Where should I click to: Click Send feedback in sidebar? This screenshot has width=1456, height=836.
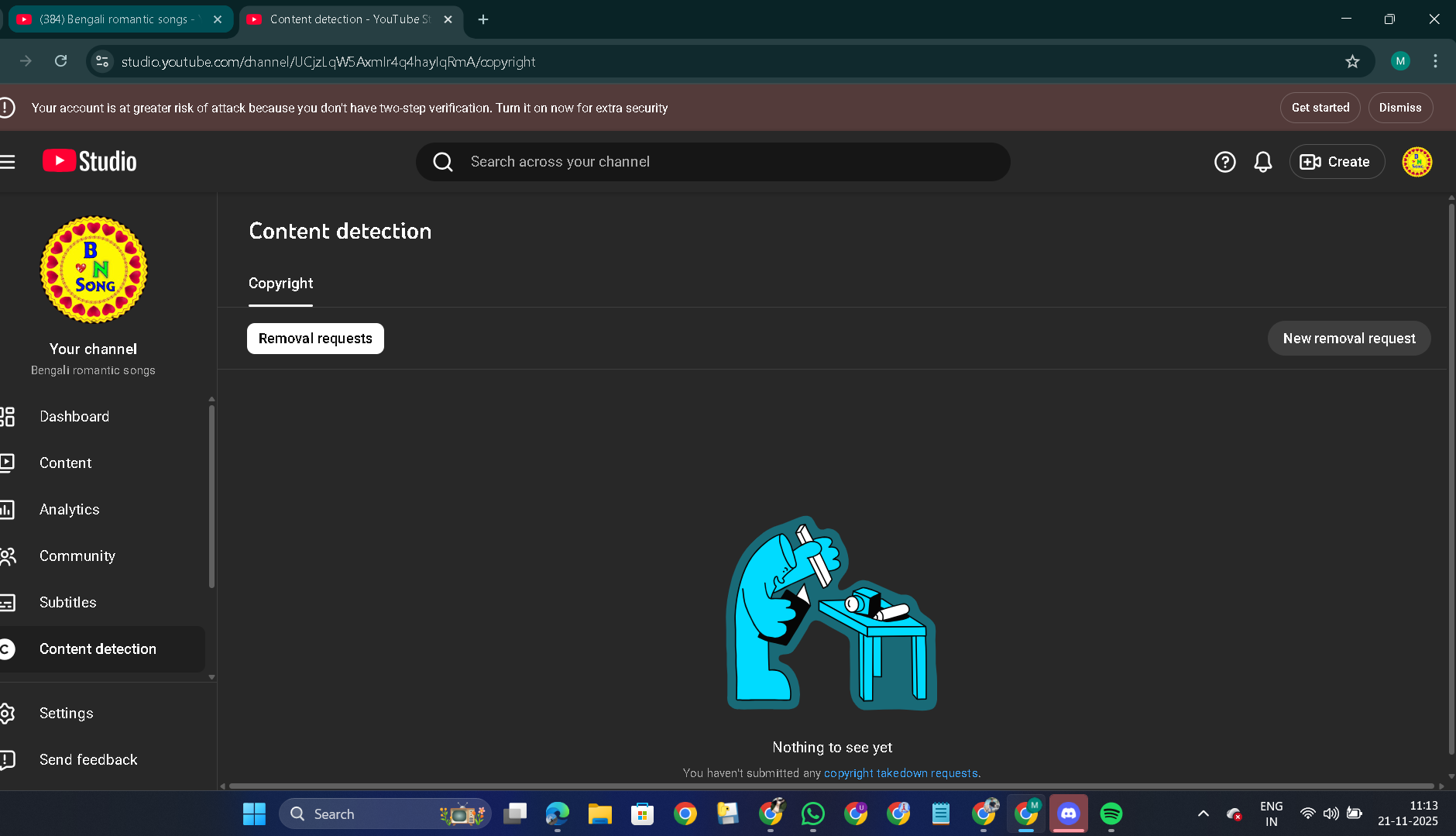[88, 760]
